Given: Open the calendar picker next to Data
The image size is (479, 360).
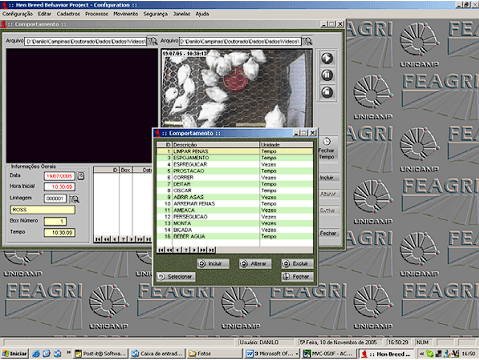Looking at the screenshot, I should click(x=81, y=176).
